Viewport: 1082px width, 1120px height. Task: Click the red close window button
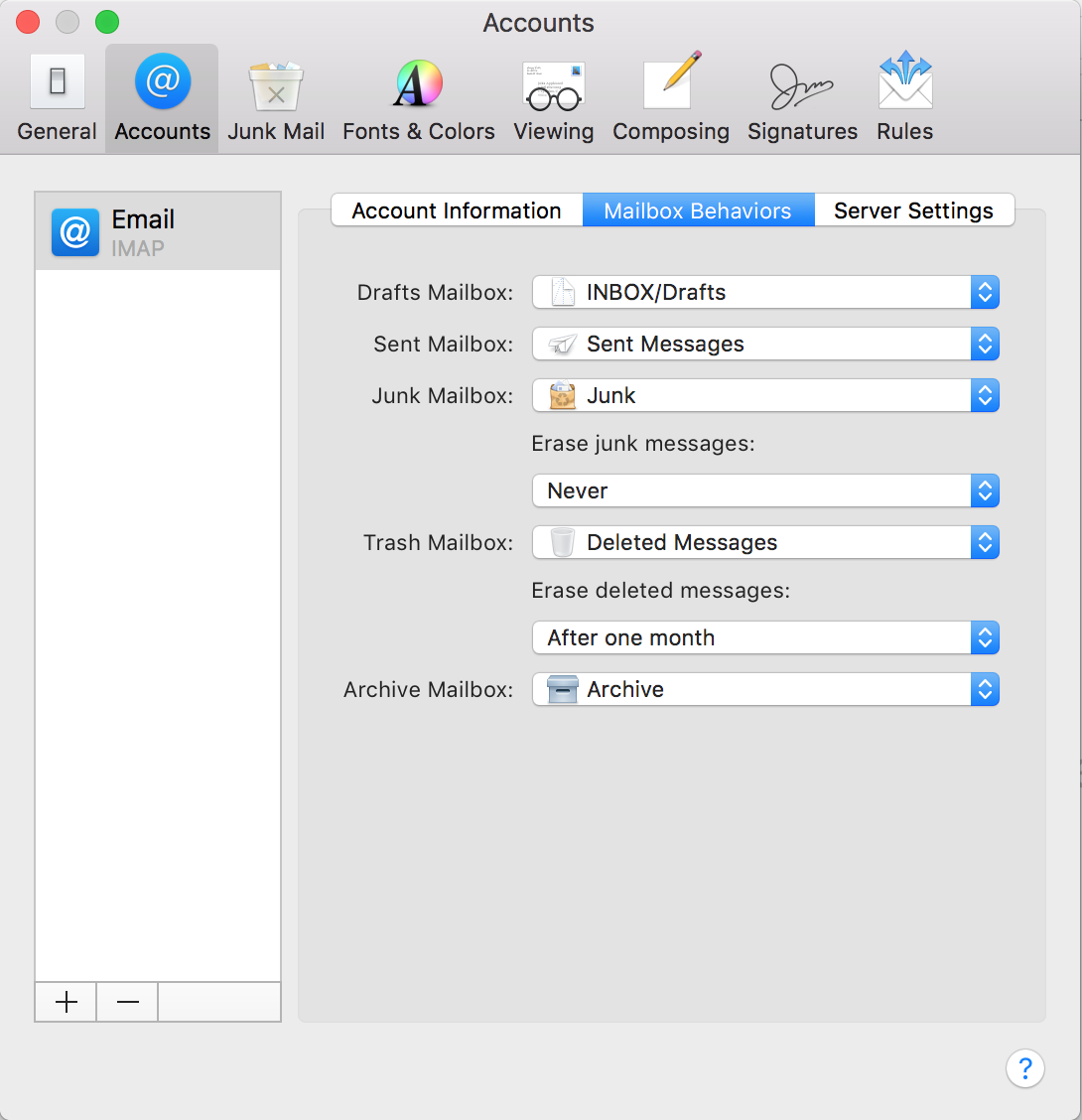(x=28, y=22)
